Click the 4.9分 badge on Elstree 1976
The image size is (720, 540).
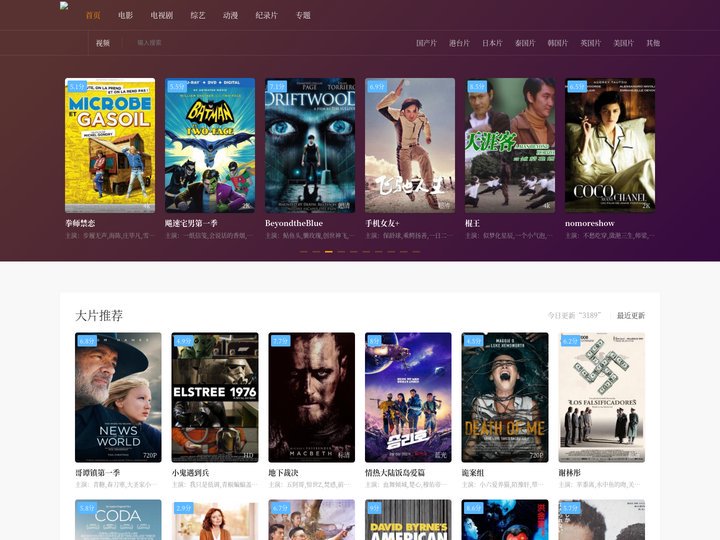[184, 341]
